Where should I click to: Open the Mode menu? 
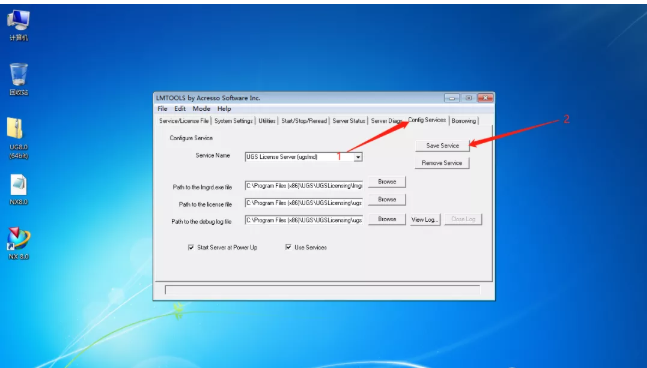click(x=201, y=109)
